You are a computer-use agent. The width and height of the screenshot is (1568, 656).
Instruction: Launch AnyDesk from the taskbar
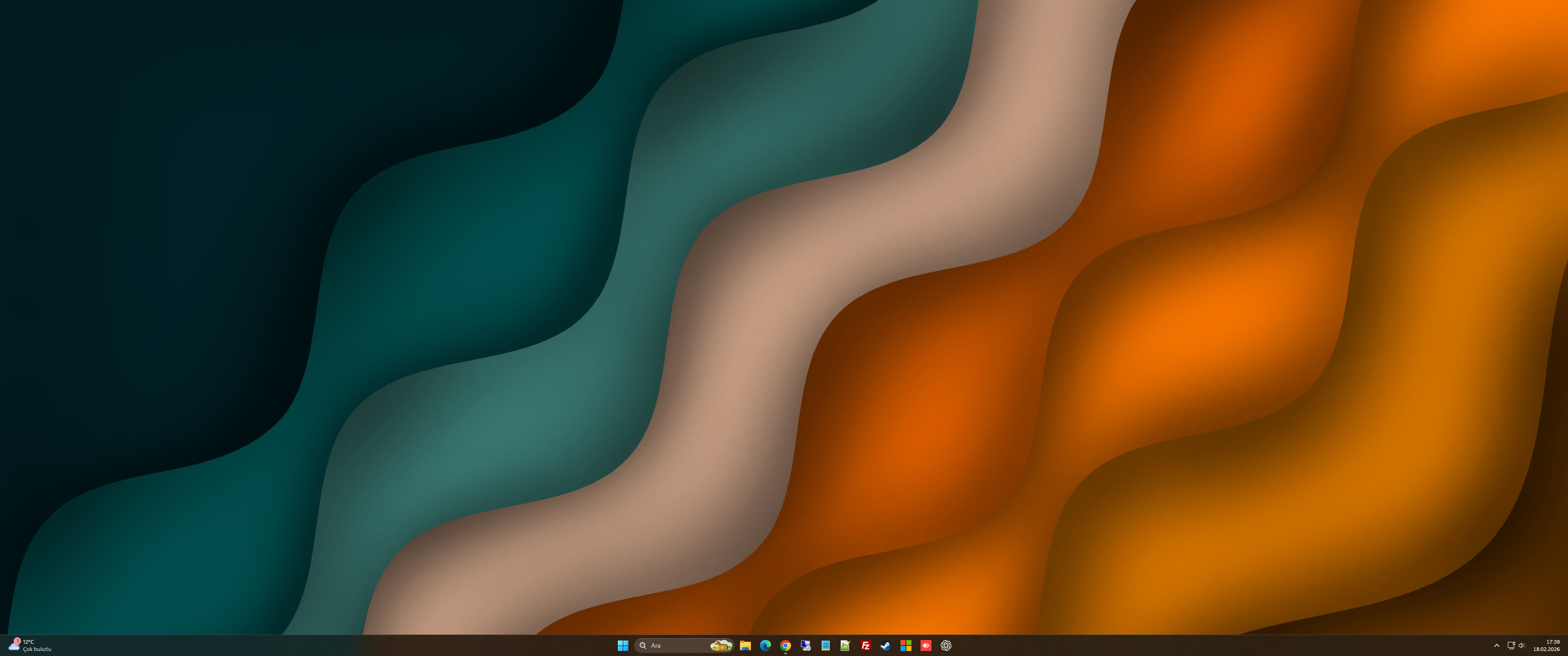tap(926, 646)
